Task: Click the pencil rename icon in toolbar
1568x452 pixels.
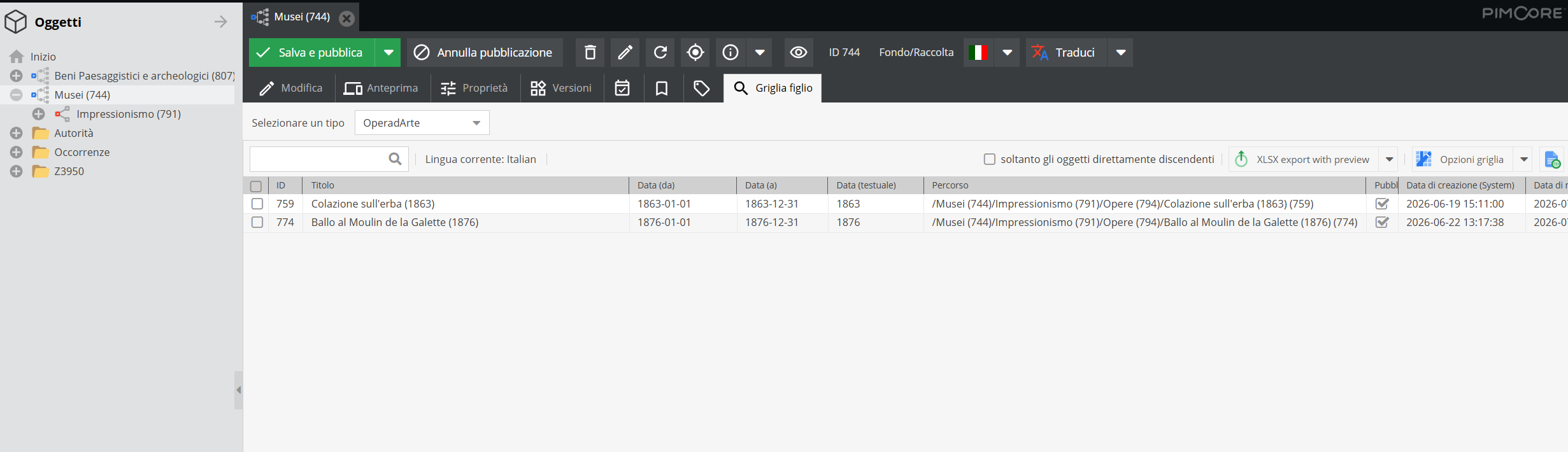Action: (x=625, y=52)
